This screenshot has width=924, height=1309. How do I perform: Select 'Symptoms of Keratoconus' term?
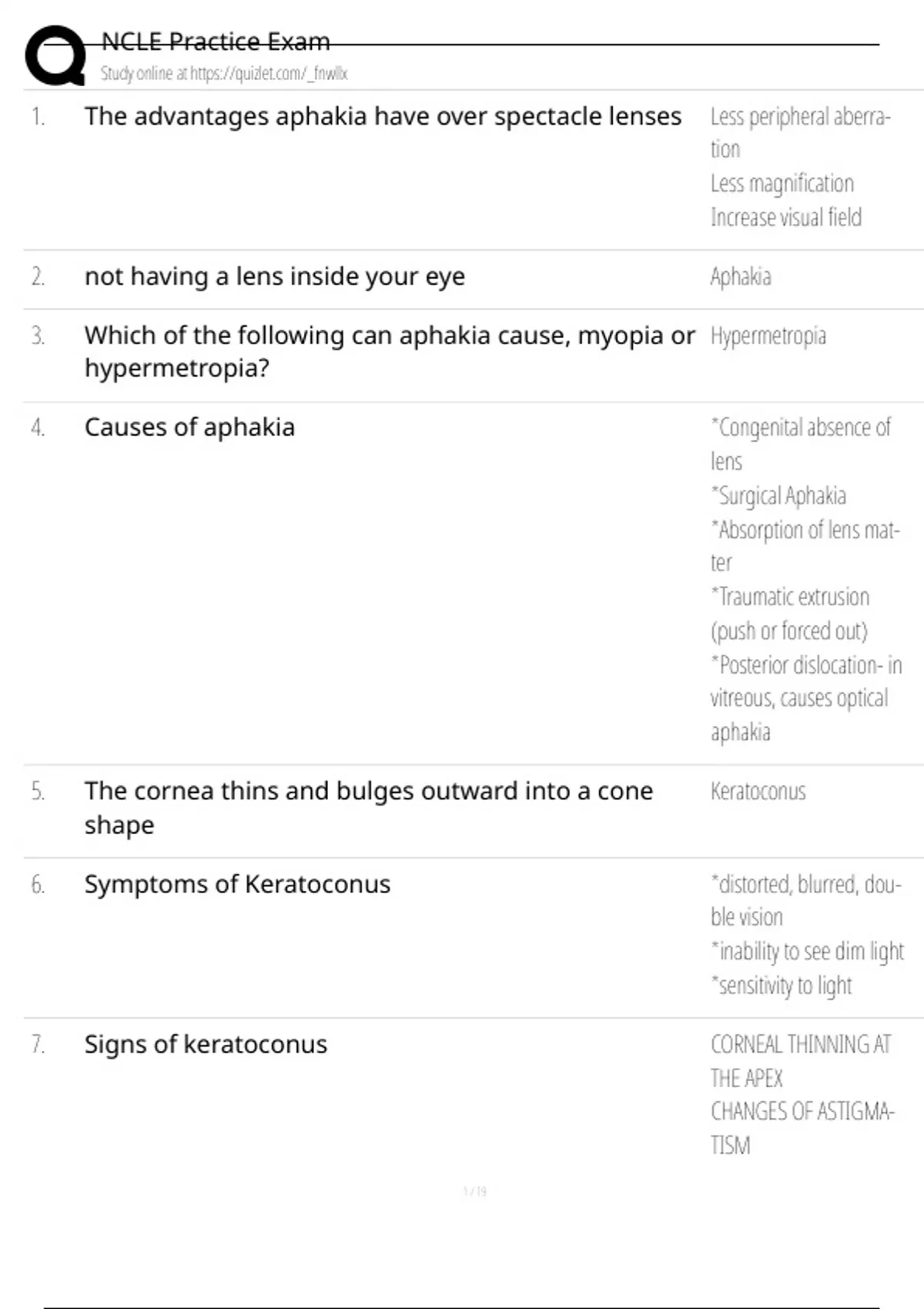[237, 884]
